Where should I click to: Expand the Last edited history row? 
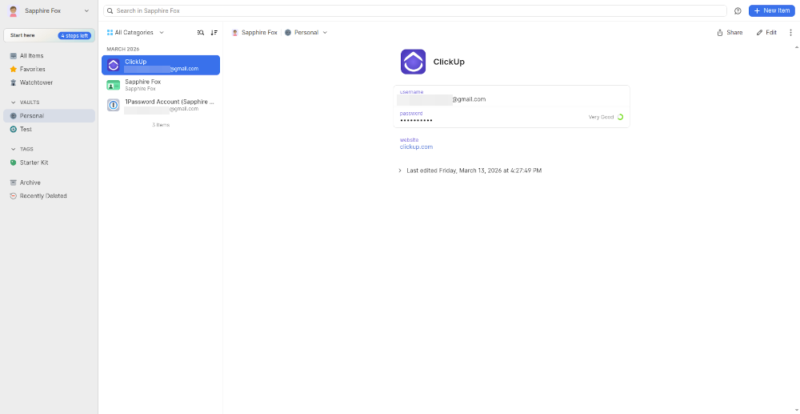point(469,171)
